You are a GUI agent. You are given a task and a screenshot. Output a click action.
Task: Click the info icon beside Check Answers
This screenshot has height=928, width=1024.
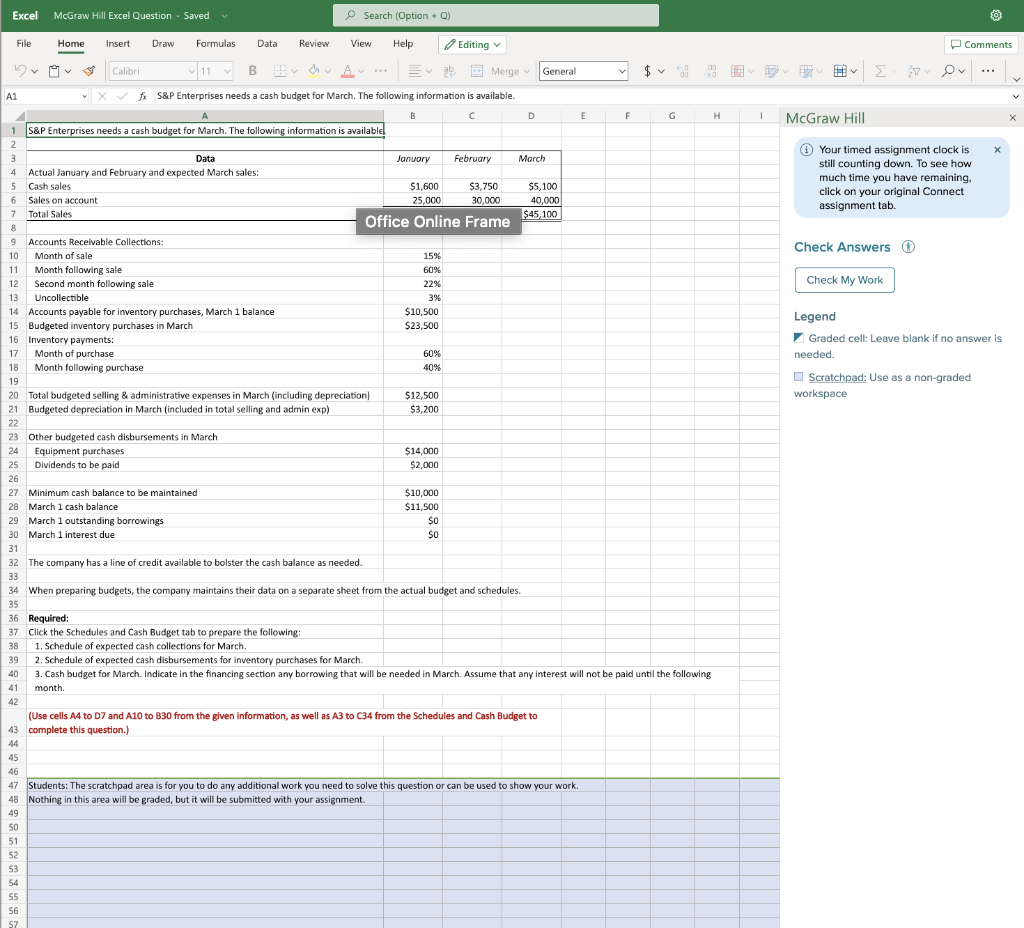click(x=908, y=247)
